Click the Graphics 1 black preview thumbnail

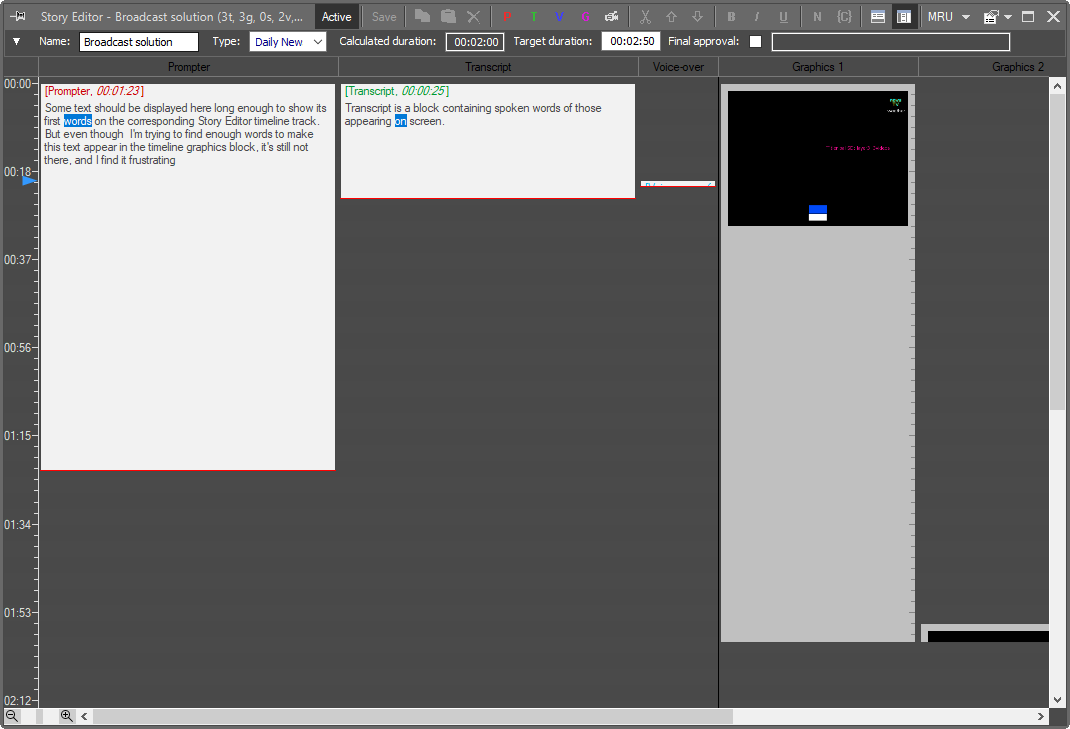tap(818, 158)
